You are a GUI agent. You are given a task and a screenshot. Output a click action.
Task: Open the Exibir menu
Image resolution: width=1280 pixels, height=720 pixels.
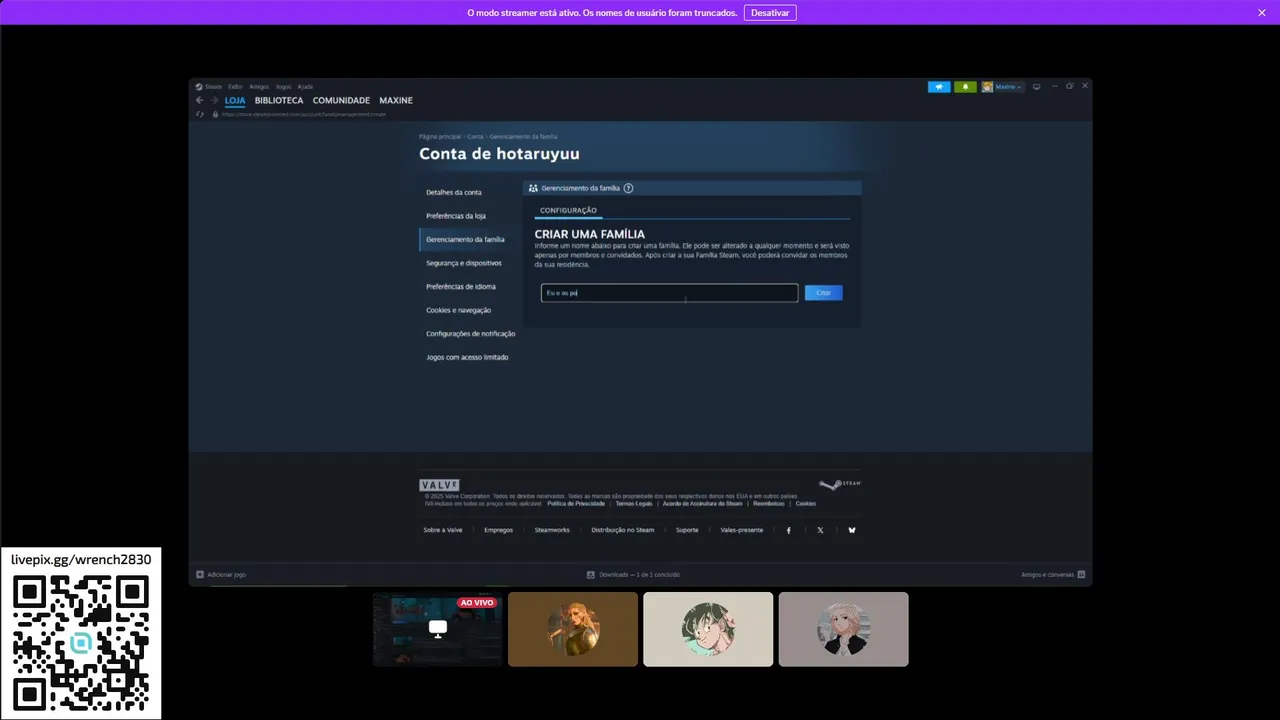235,87
